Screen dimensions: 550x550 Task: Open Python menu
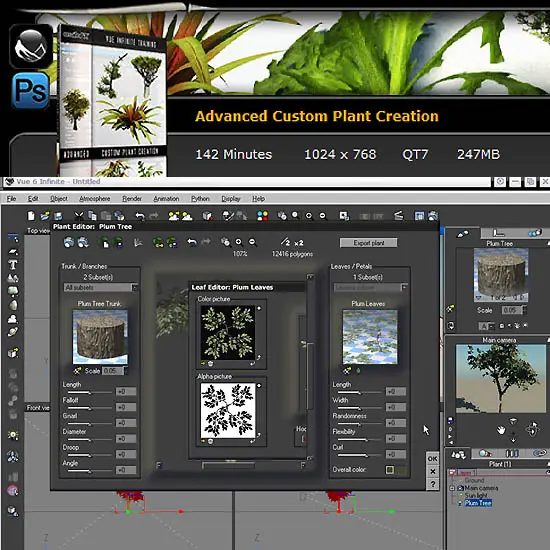200,199
